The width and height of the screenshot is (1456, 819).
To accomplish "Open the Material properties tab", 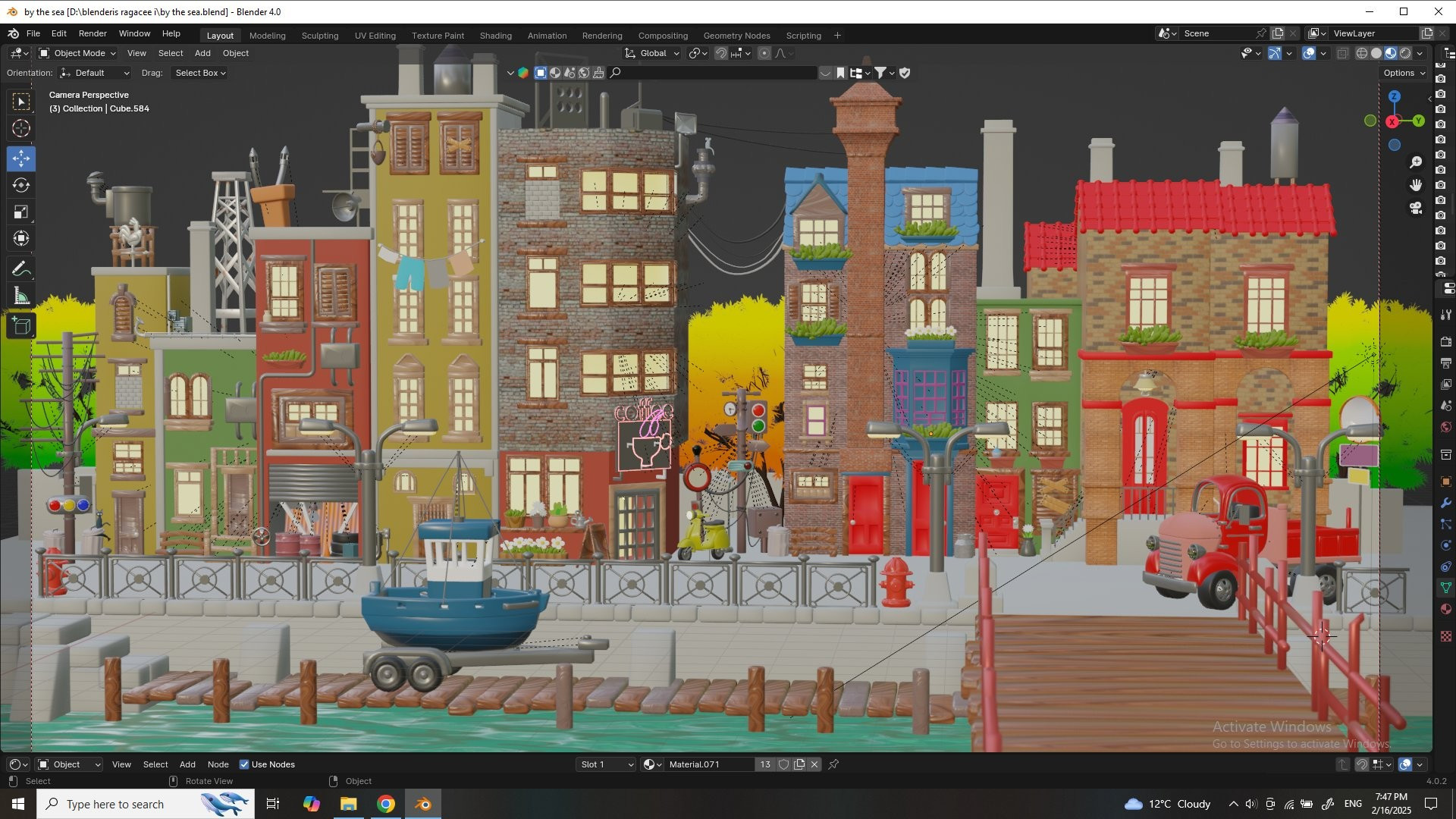I will point(1446,609).
